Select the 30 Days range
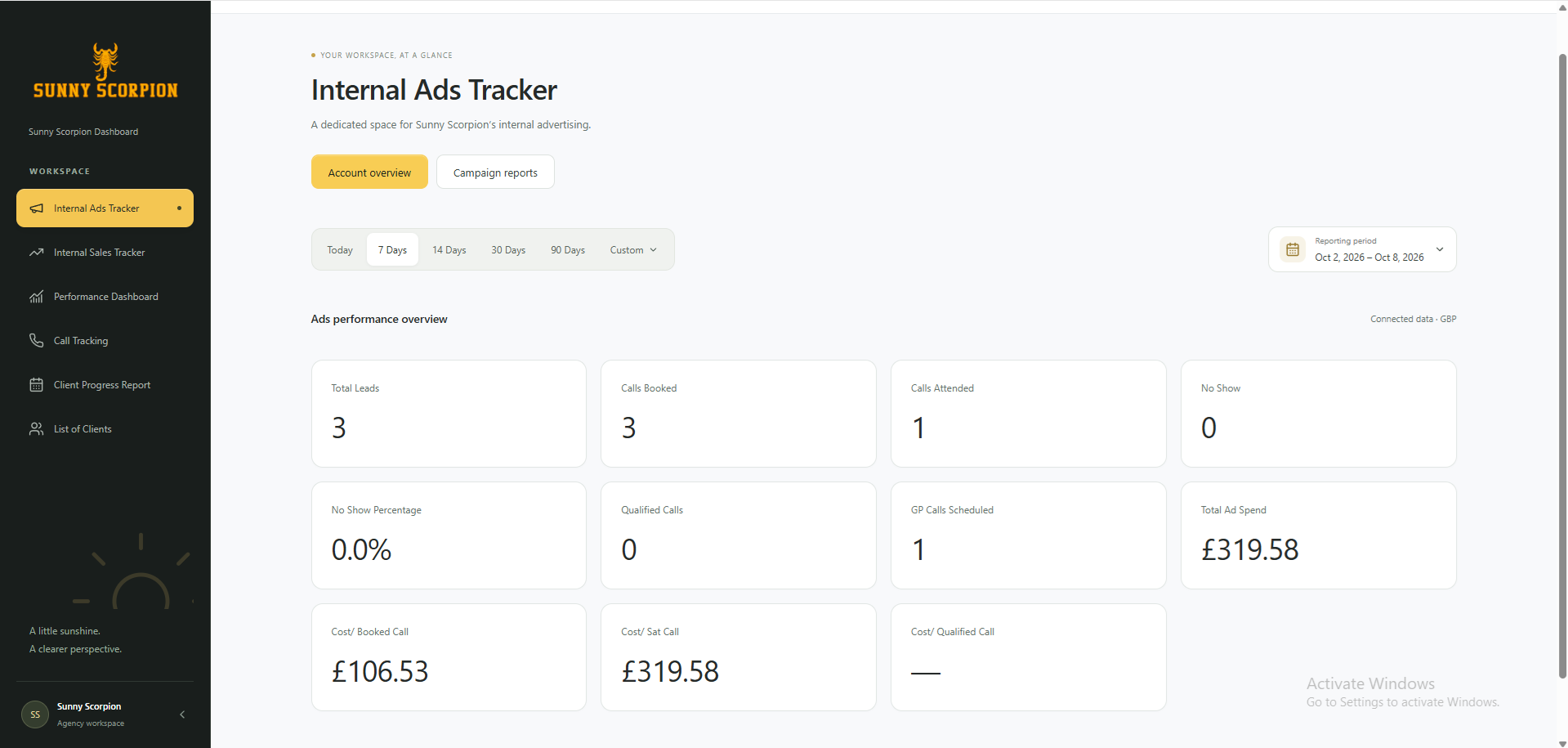The width and height of the screenshot is (1568, 748). point(508,250)
